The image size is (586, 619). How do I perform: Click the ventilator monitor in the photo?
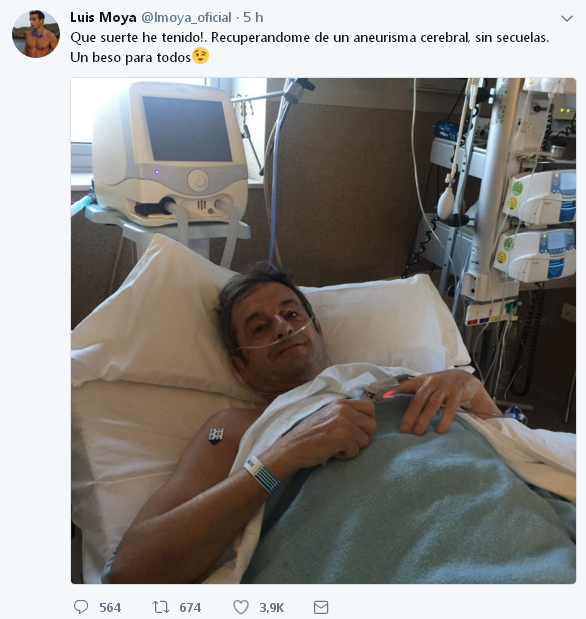click(x=170, y=154)
